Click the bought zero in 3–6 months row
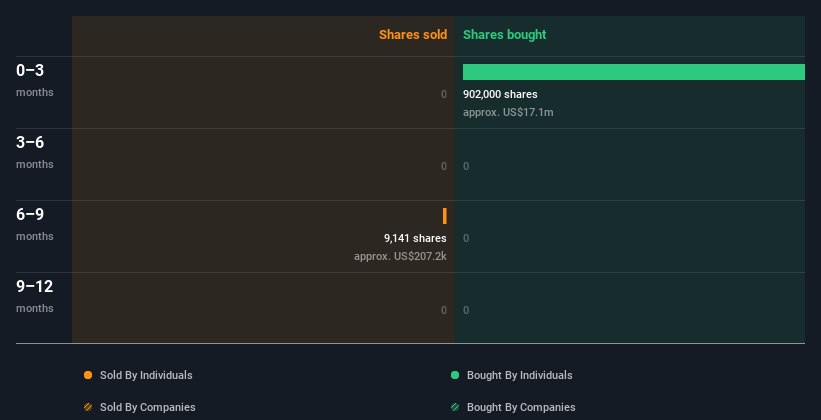This screenshot has width=821, height=420. click(x=466, y=167)
